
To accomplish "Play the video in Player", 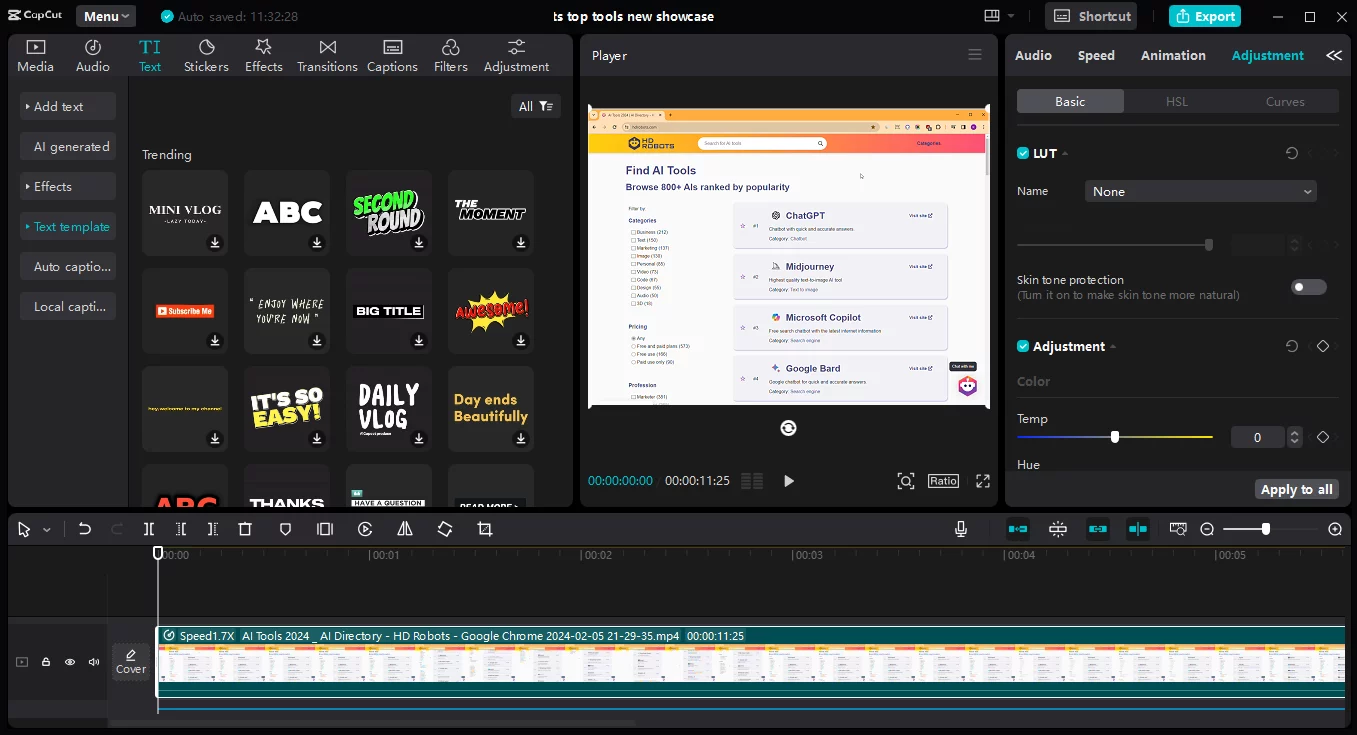I will click(788, 481).
